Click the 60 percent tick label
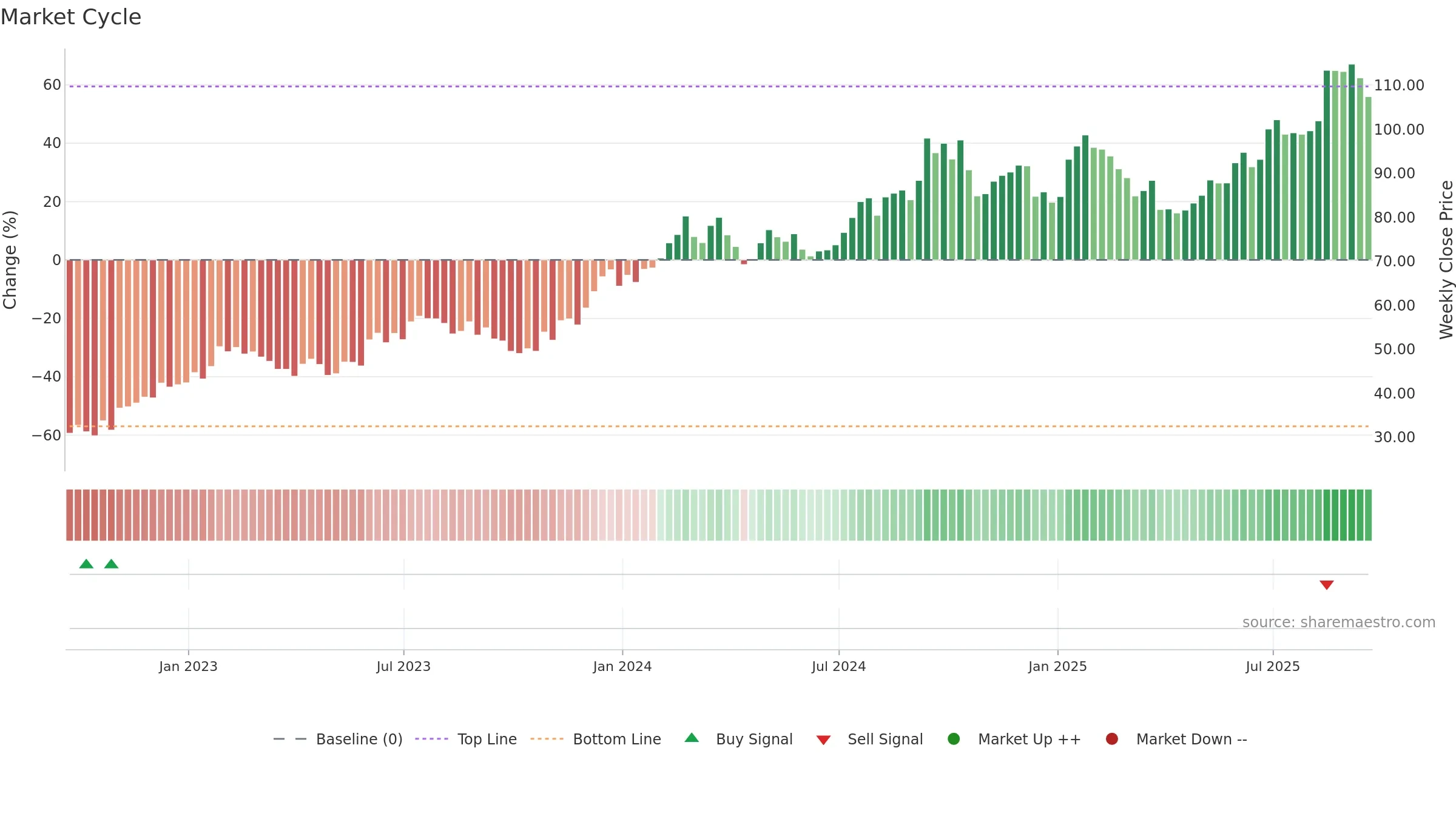 (52, 85)
